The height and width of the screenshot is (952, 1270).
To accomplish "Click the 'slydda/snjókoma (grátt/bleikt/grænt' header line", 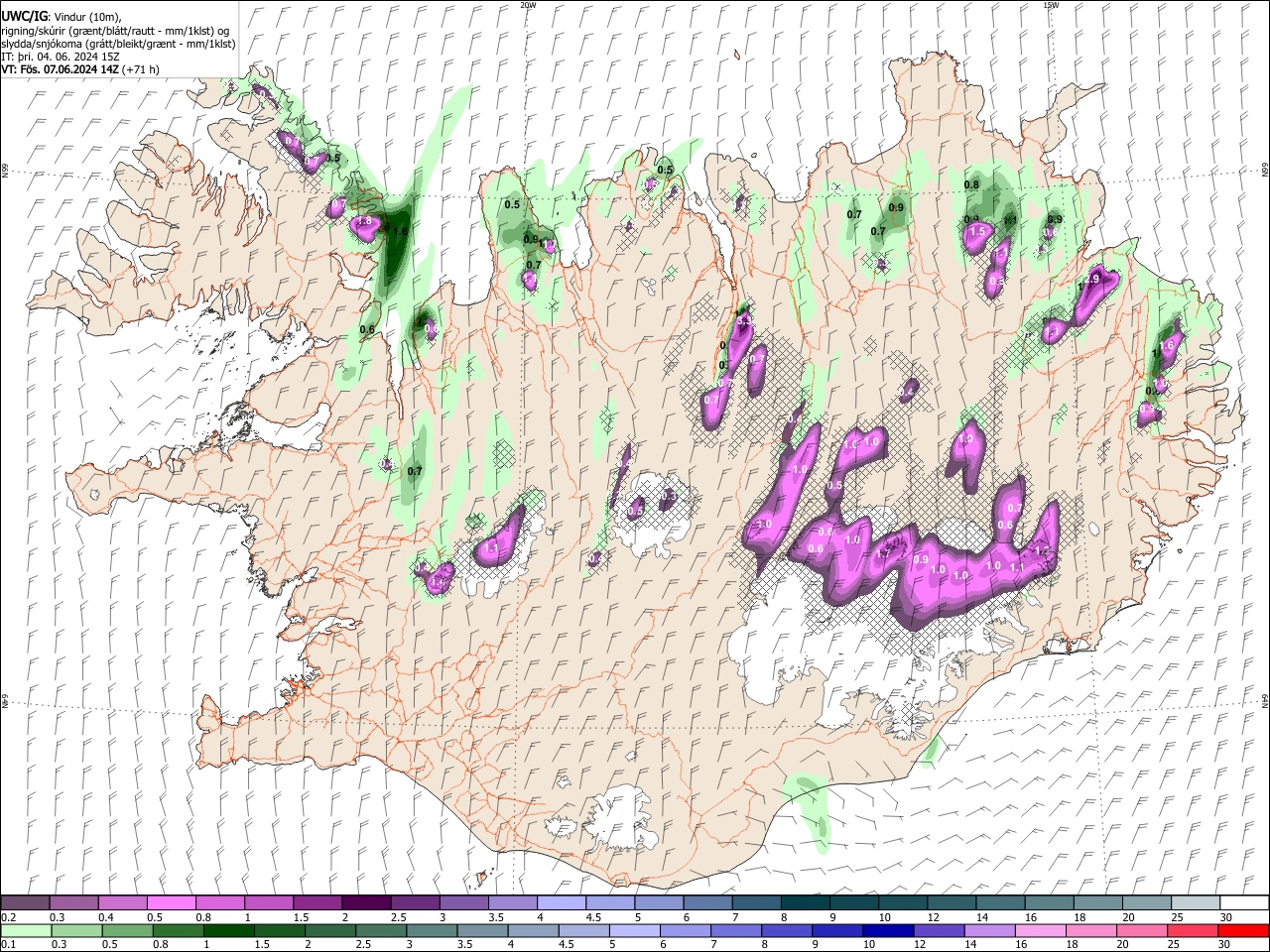I will [x=118, y=44].
